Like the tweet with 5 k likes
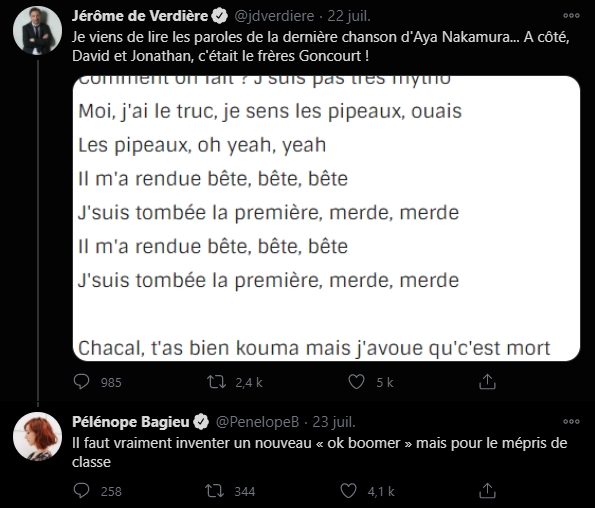 point(356,382)
